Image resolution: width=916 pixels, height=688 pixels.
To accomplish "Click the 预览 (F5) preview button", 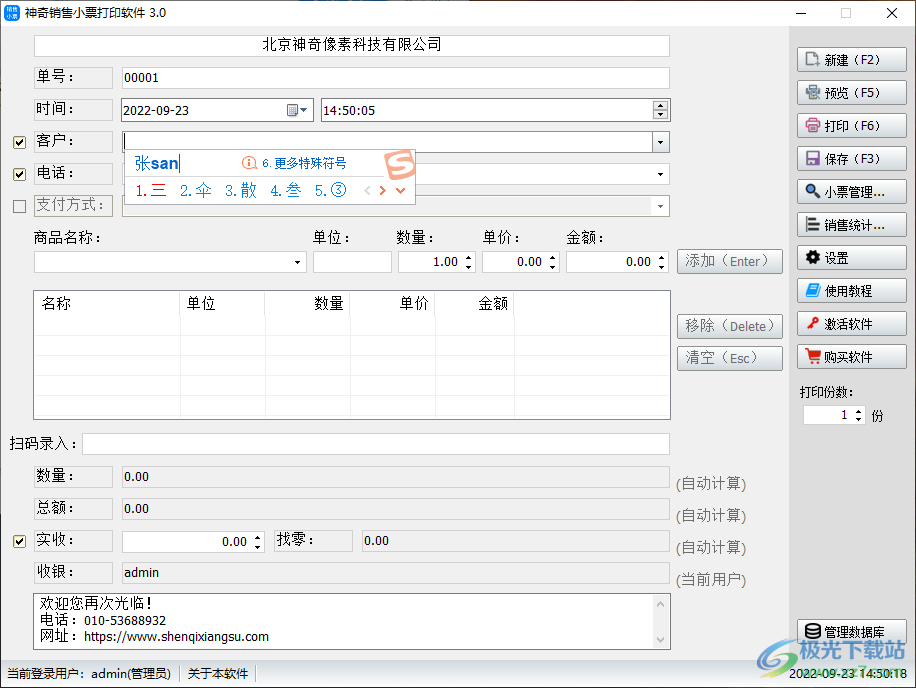I will coord(852,93).
